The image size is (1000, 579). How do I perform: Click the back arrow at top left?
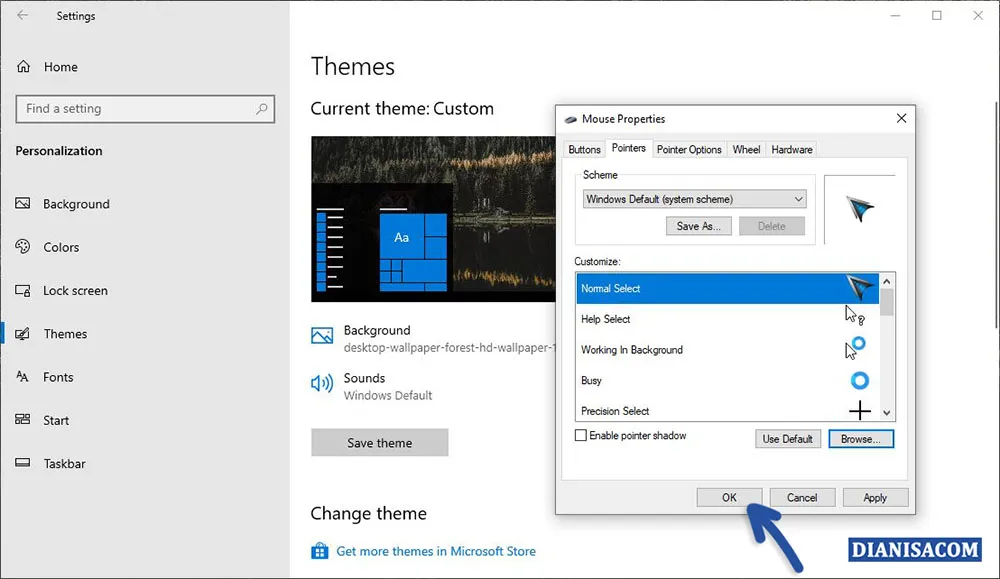[21, 15]
